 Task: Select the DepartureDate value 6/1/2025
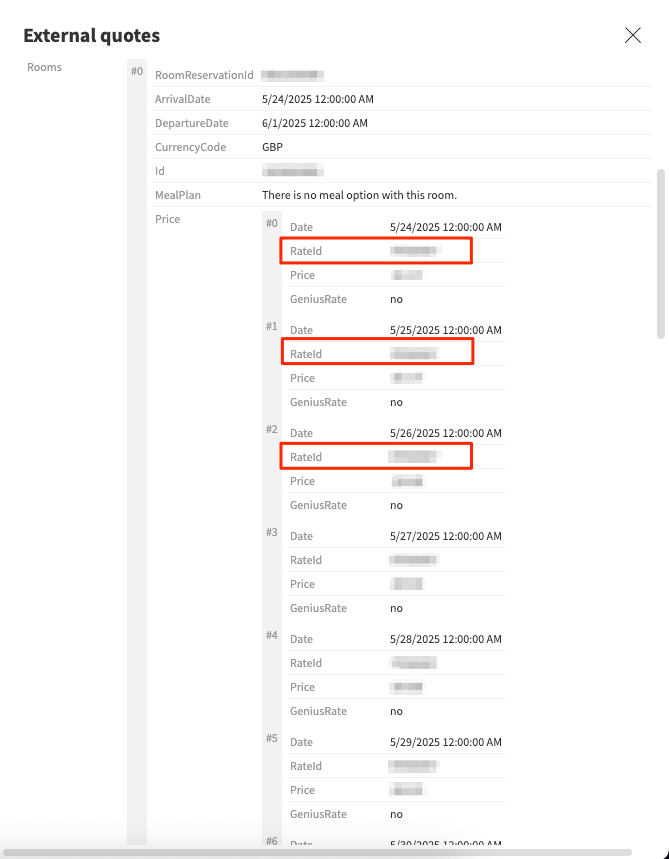point(314,123)
